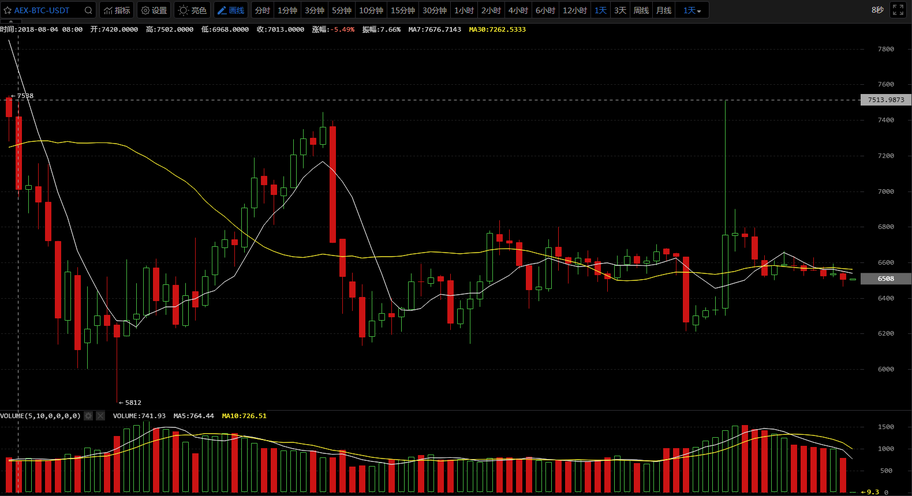Select the 10分钟 interval

tap(370, 10)
